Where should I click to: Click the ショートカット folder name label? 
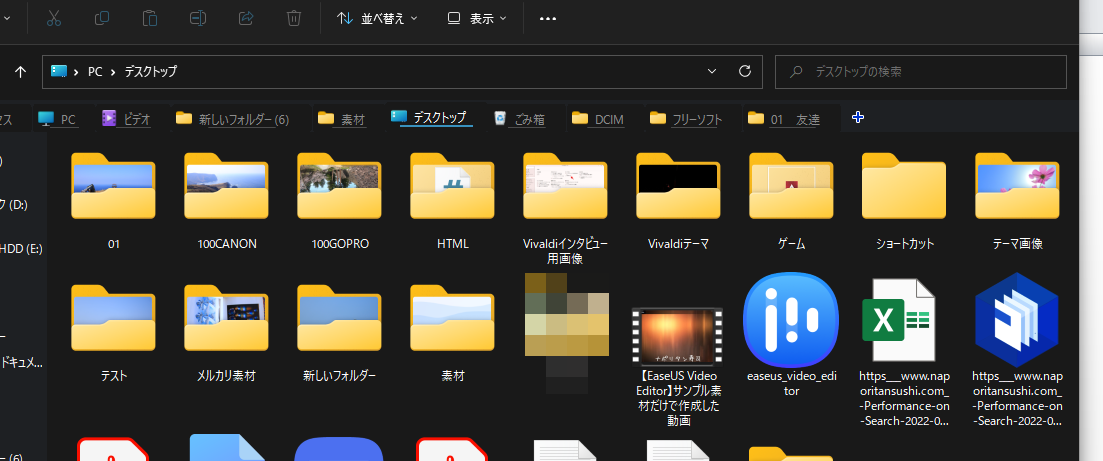[x=905, y=244]
